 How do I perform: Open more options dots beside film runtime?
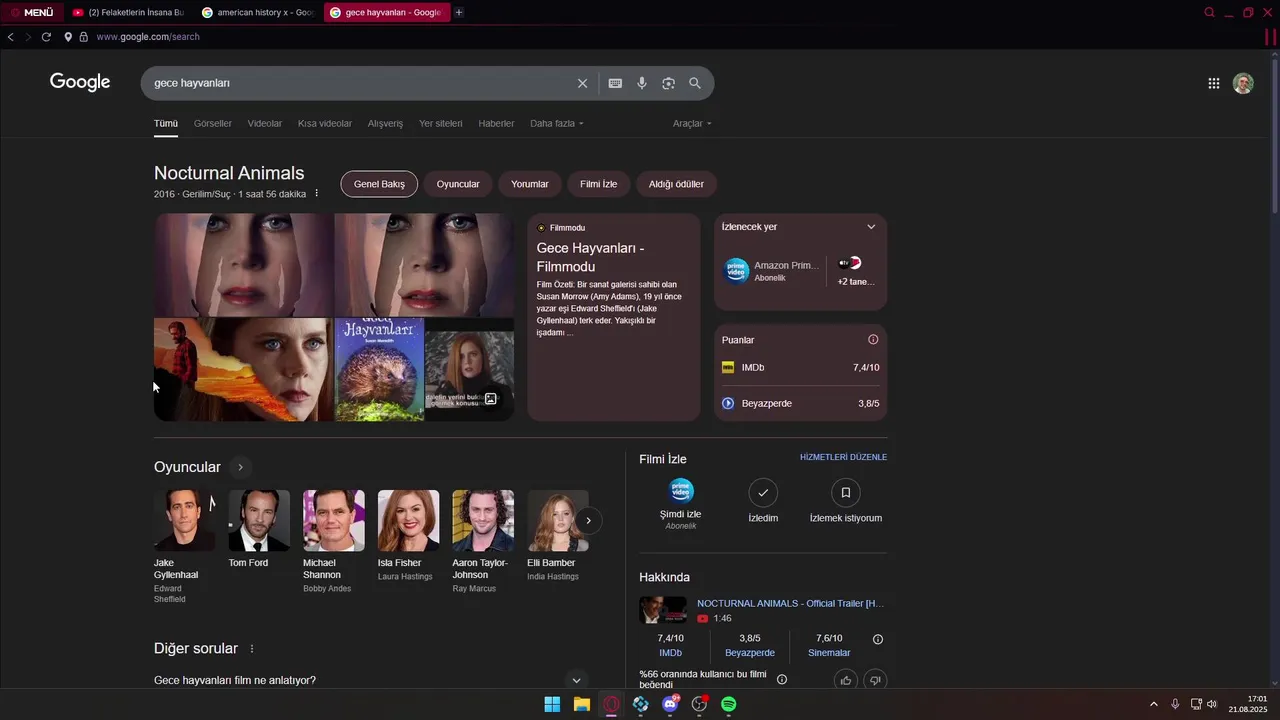coord(317,193)
